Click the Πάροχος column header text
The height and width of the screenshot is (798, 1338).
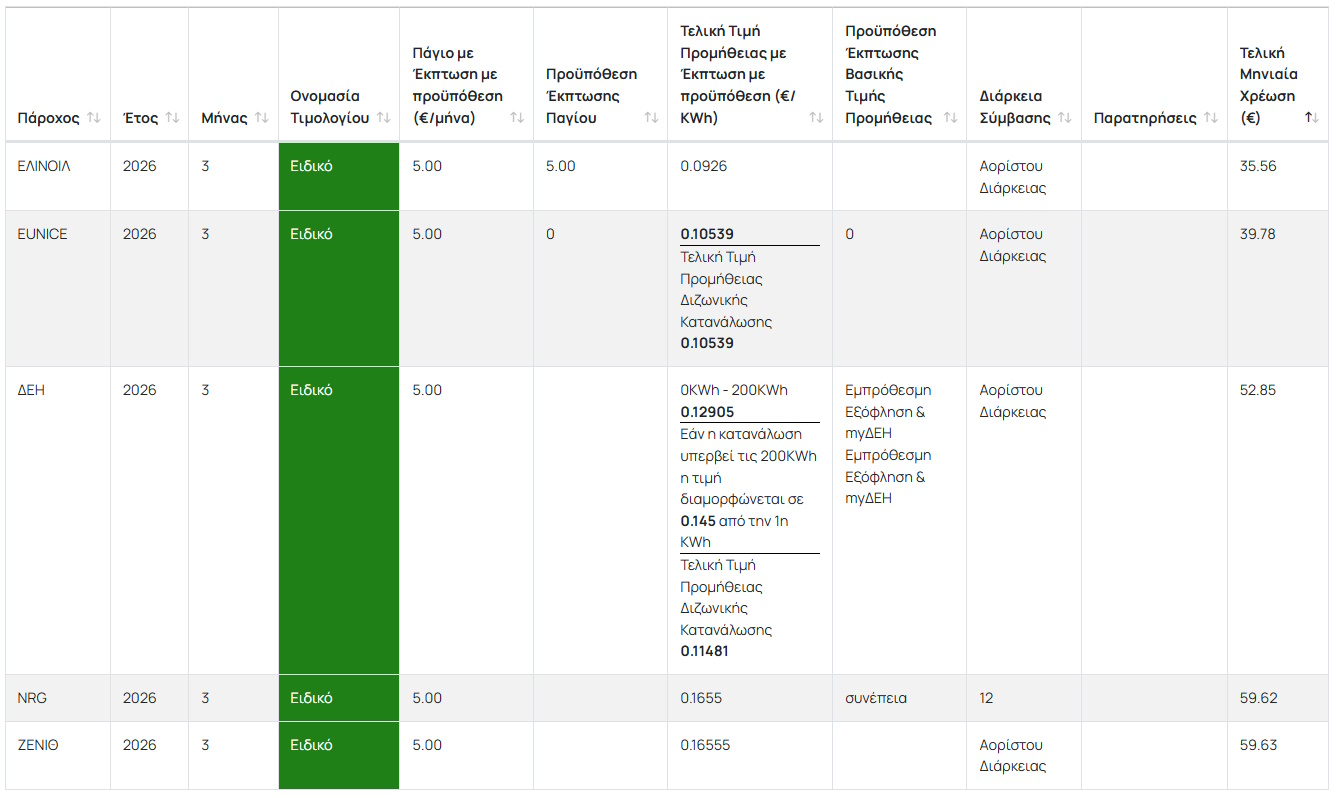(48, 118)
